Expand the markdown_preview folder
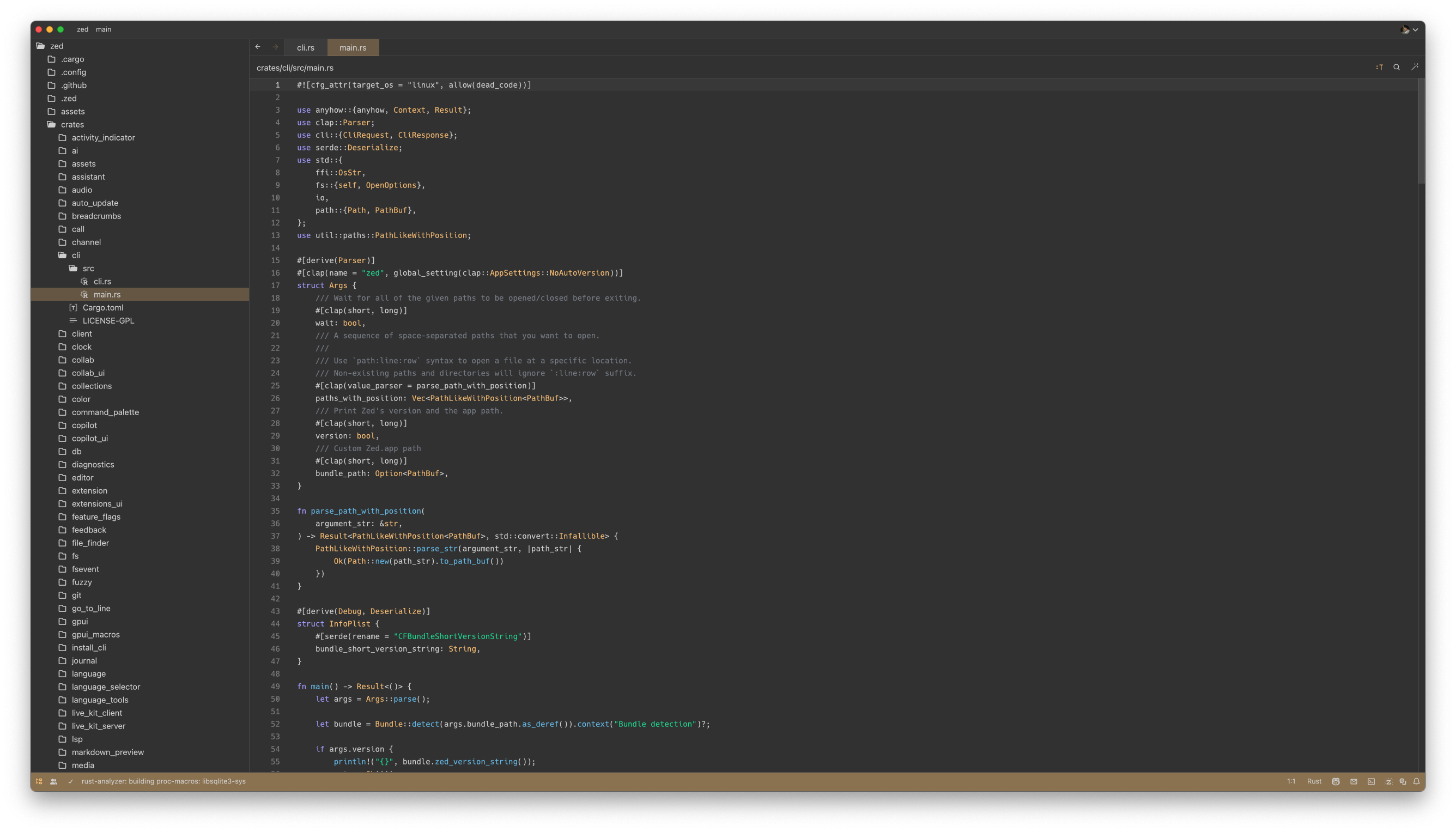The height and width of the screenshot is (832, 1456). (x=140, y=752)
